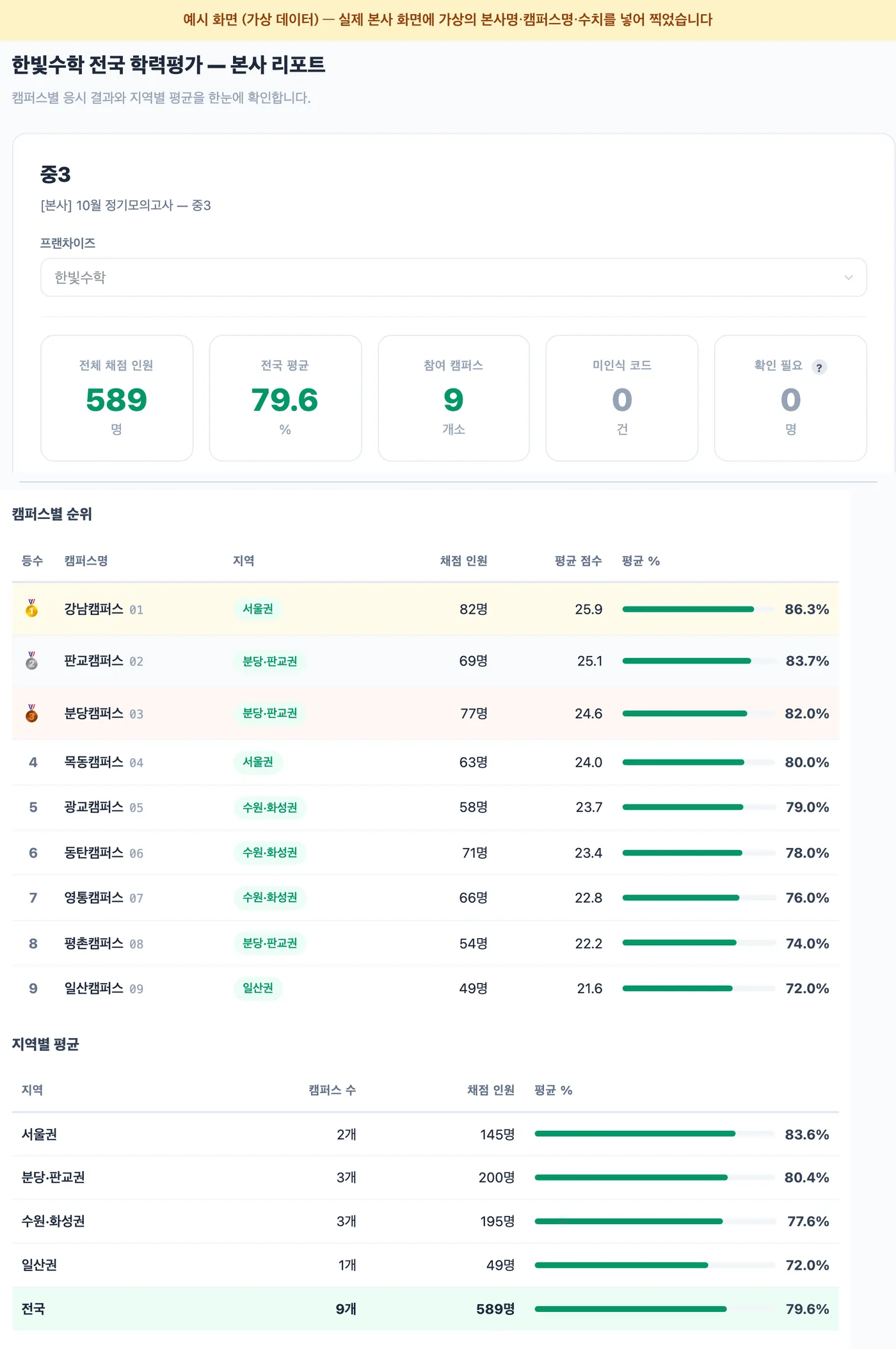
Task: Click the 200명 count for 분당·판교권
Action: point(497,1177)
